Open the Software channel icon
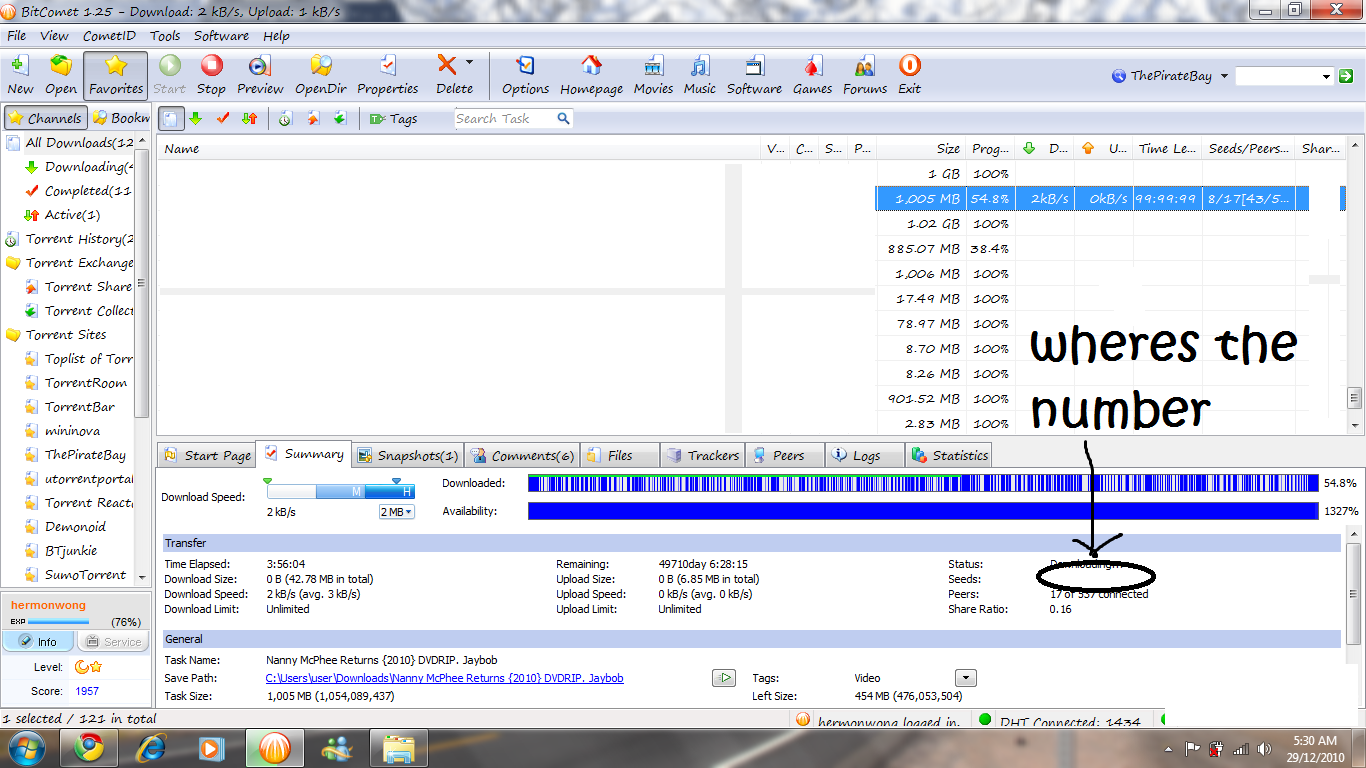Image resolution: width=1366 pixels, height=768 pixels. coord(754,75)
